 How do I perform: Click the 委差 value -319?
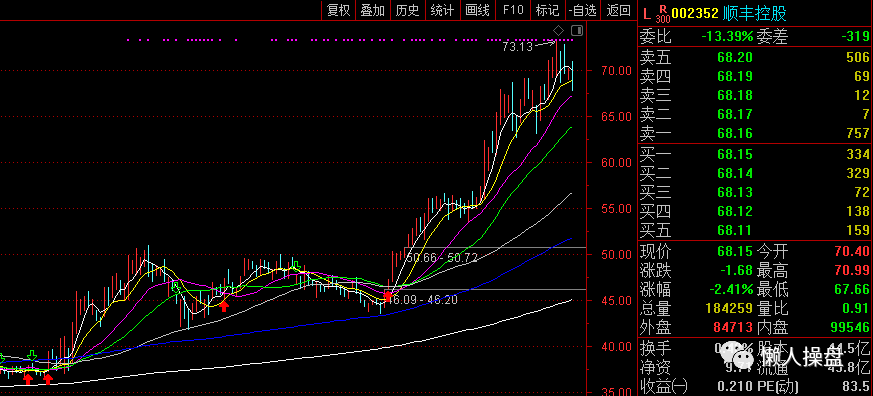(x=854, y=37)
